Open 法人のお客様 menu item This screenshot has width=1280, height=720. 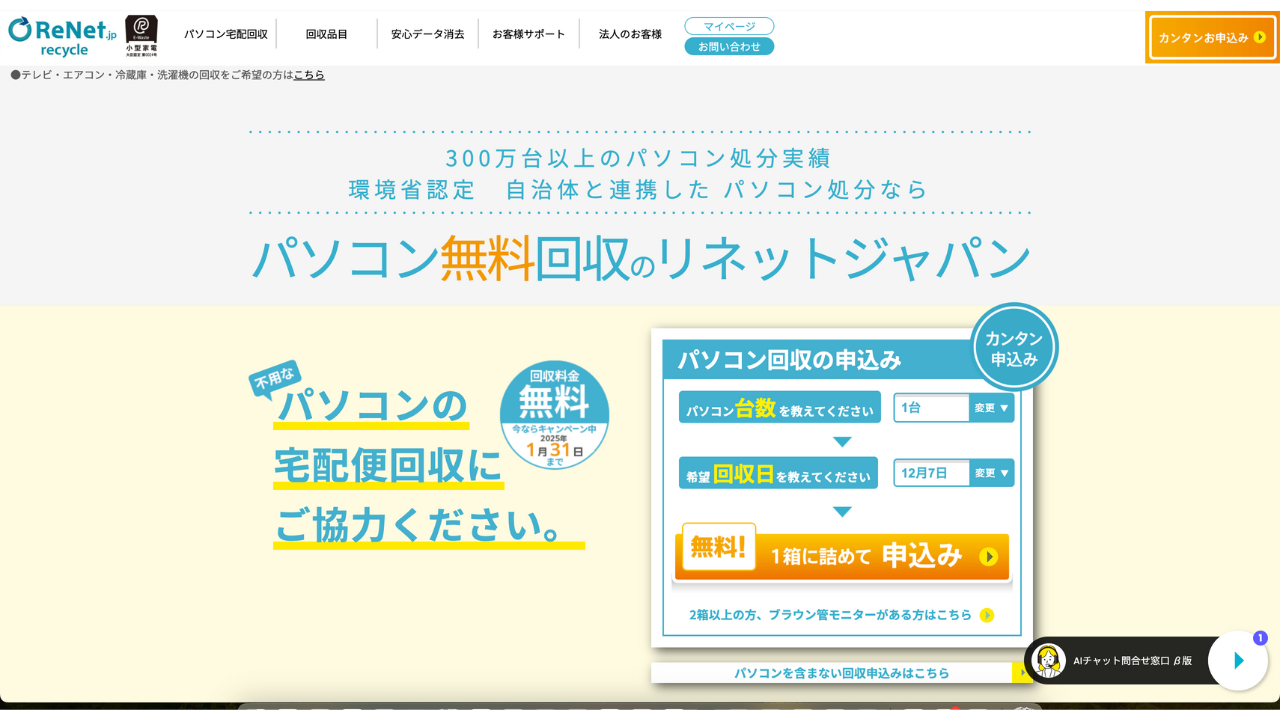pos(630,34)
